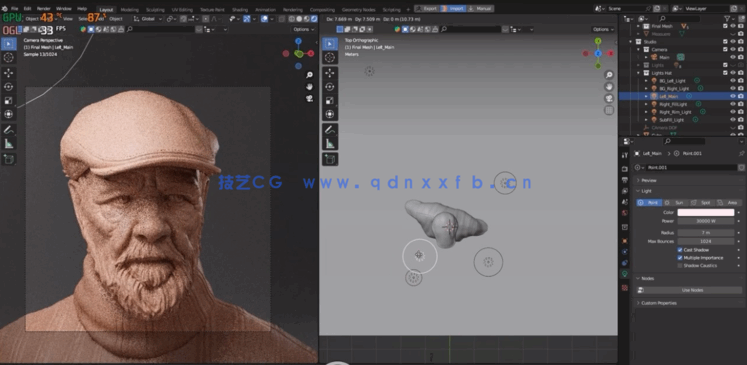Screen dimensions: 747x365
Task: Open the World properties tab
Action: 625,213
